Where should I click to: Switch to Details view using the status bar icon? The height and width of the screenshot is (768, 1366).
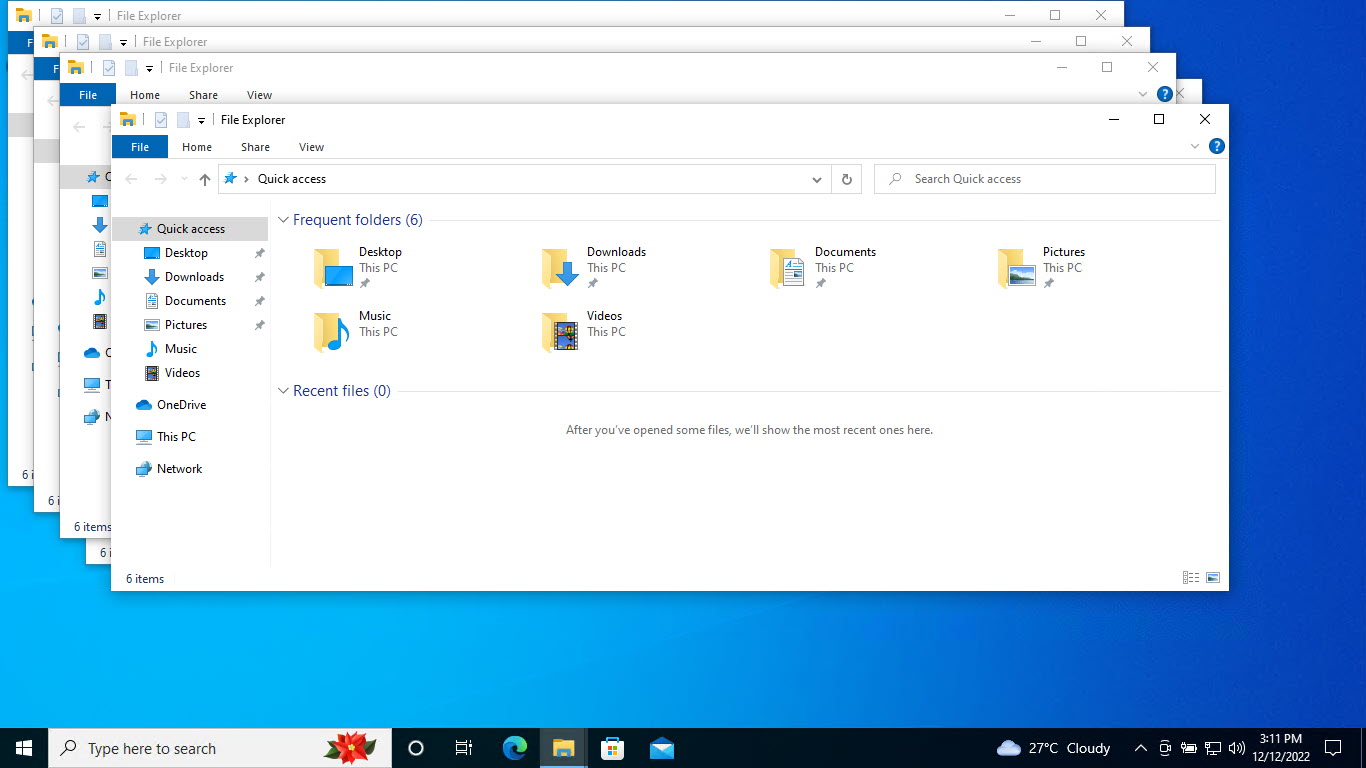pos(1190,577)
